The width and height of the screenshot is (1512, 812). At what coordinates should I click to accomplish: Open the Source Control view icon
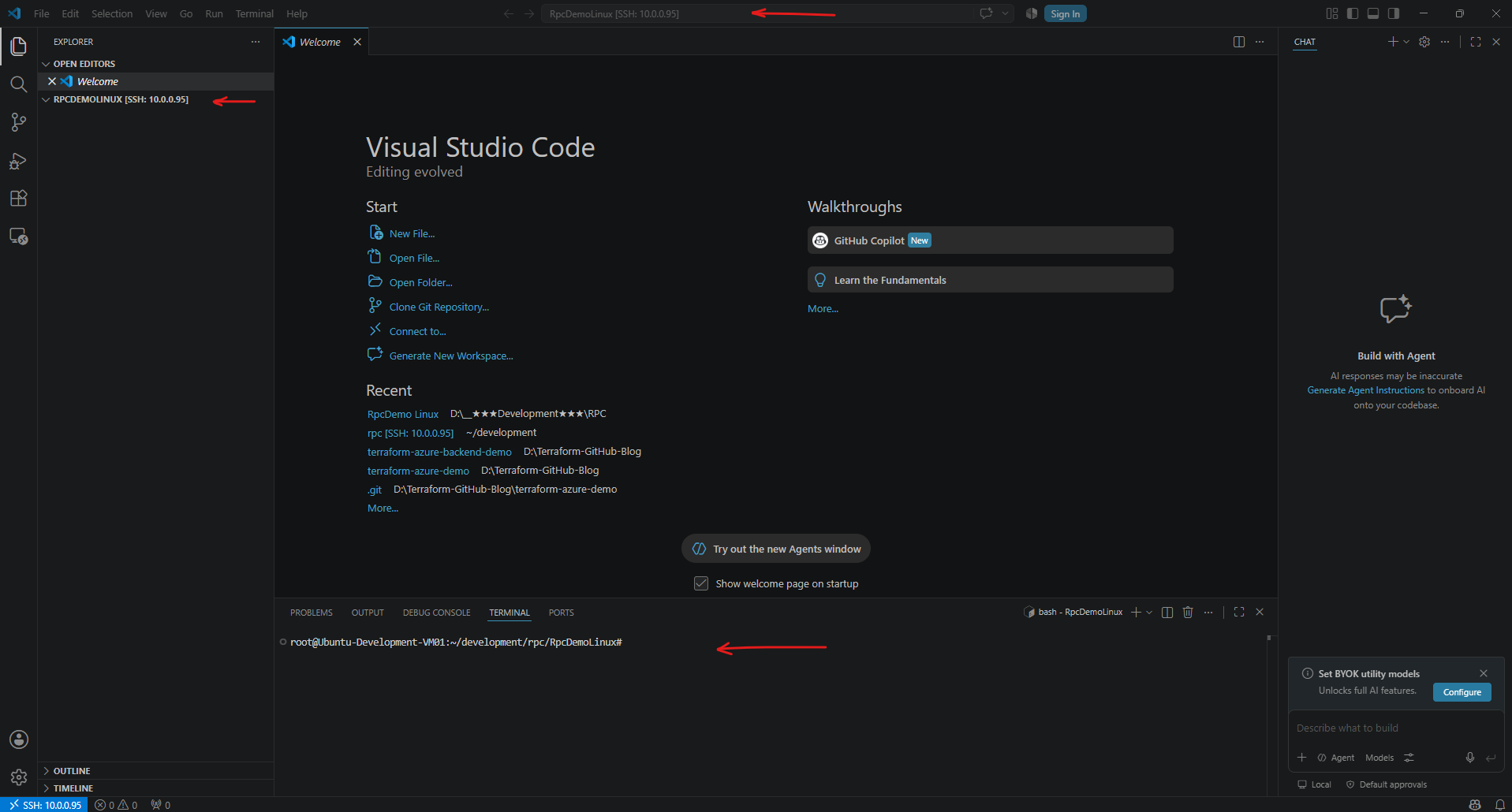[x=18, y=122]
